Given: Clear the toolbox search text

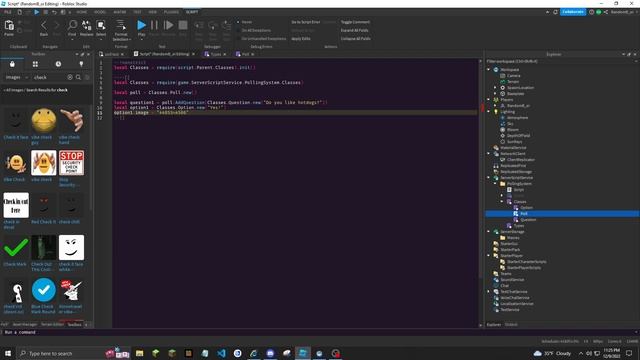Looking at the screenshot, I should click(70, 77).
